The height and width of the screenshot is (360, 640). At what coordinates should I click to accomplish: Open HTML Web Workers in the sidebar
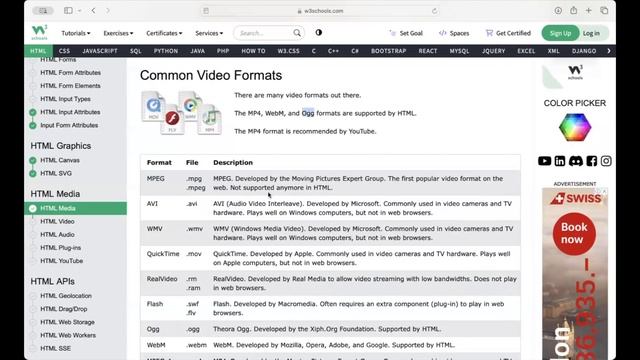tap(68, 335)
